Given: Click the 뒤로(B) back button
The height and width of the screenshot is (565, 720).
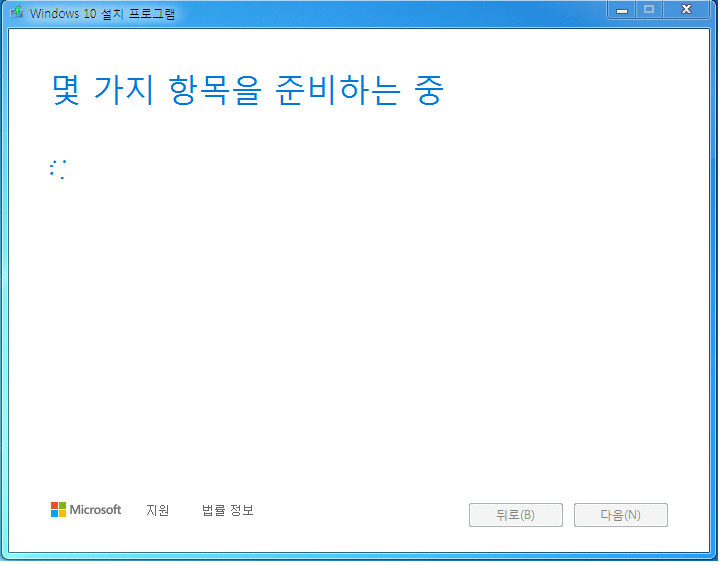Looking at the screenshot, I should pos(517,516).
